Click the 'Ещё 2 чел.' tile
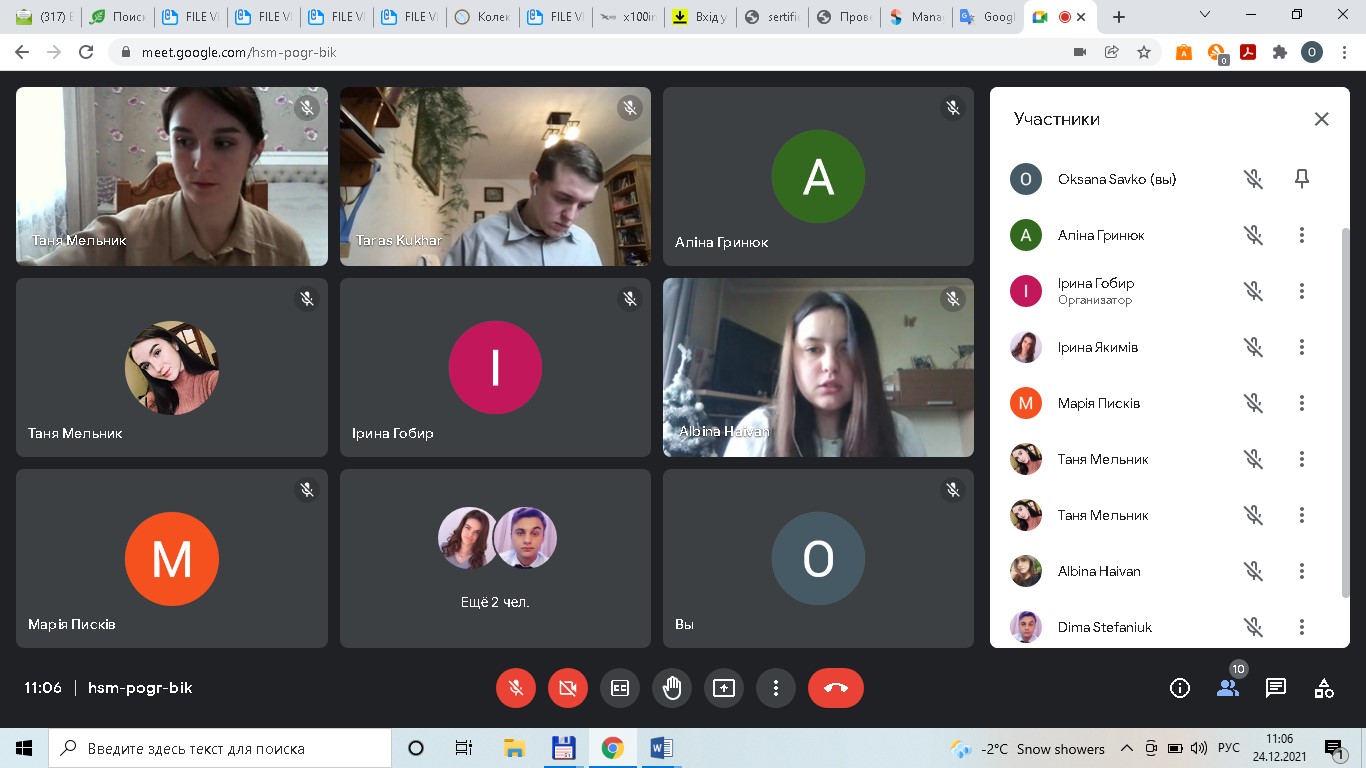The height and width of the screenshot is (768, 1366). pyautogui.click(x=495, y=559)
